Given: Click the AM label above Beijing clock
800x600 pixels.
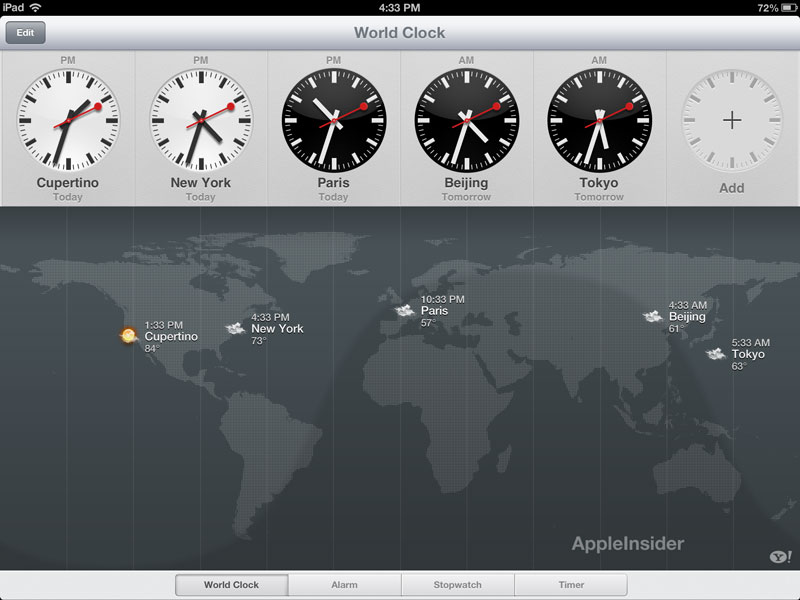Looking at the screenshot, I should click(x=466, y=60).
